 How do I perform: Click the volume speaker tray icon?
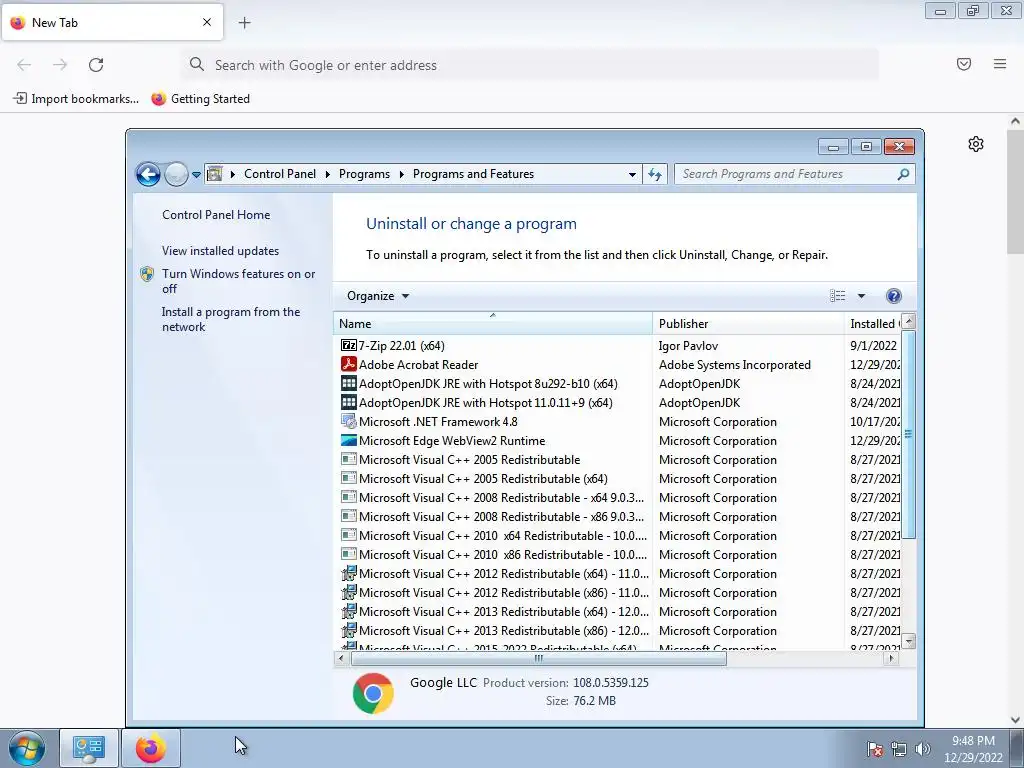(x=923, y=749)
